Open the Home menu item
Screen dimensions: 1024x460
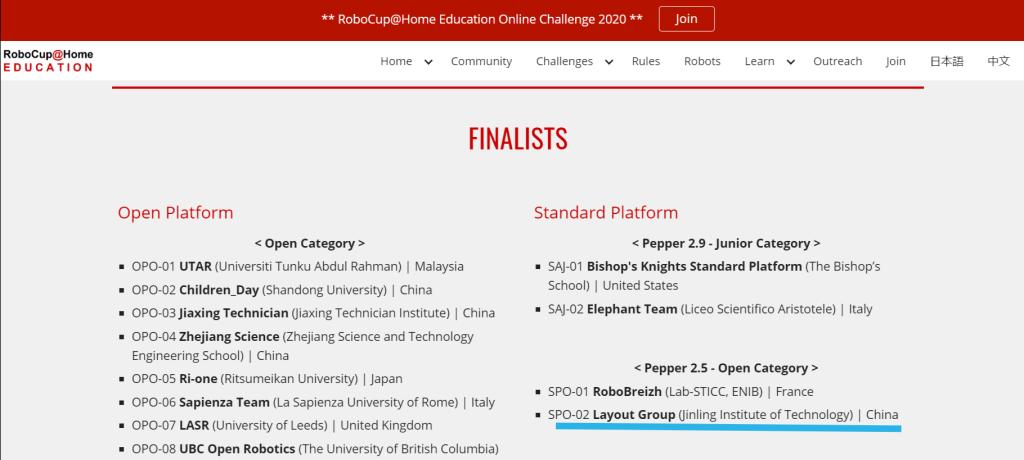point(396,61)
